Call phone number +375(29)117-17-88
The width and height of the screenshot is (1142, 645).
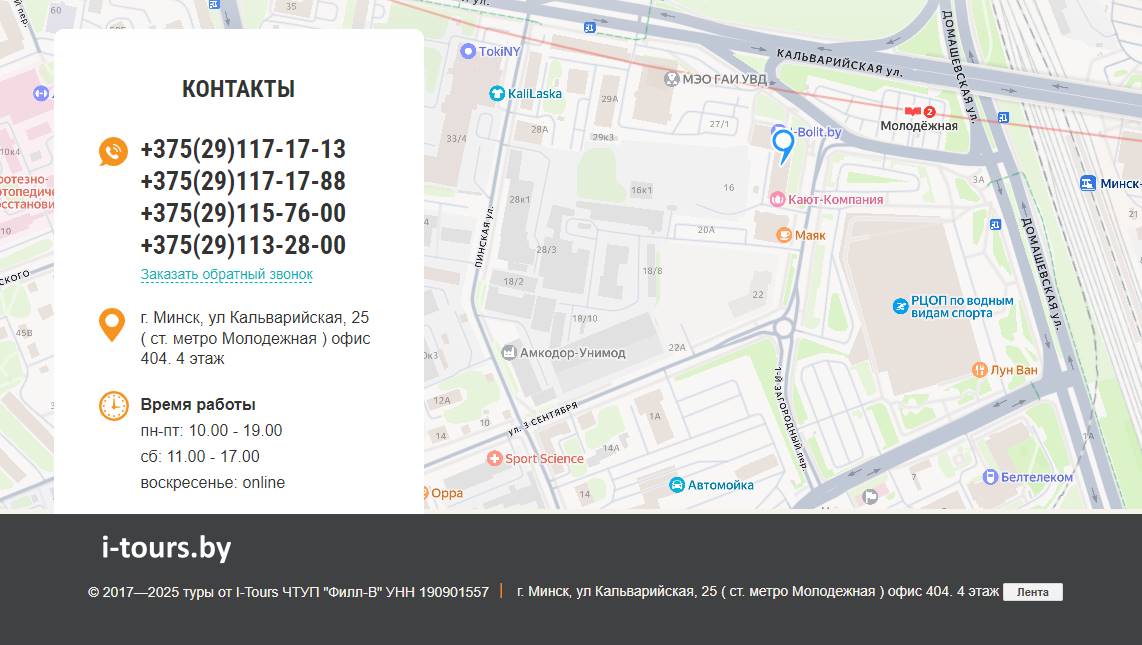click(x=243, y=181)
